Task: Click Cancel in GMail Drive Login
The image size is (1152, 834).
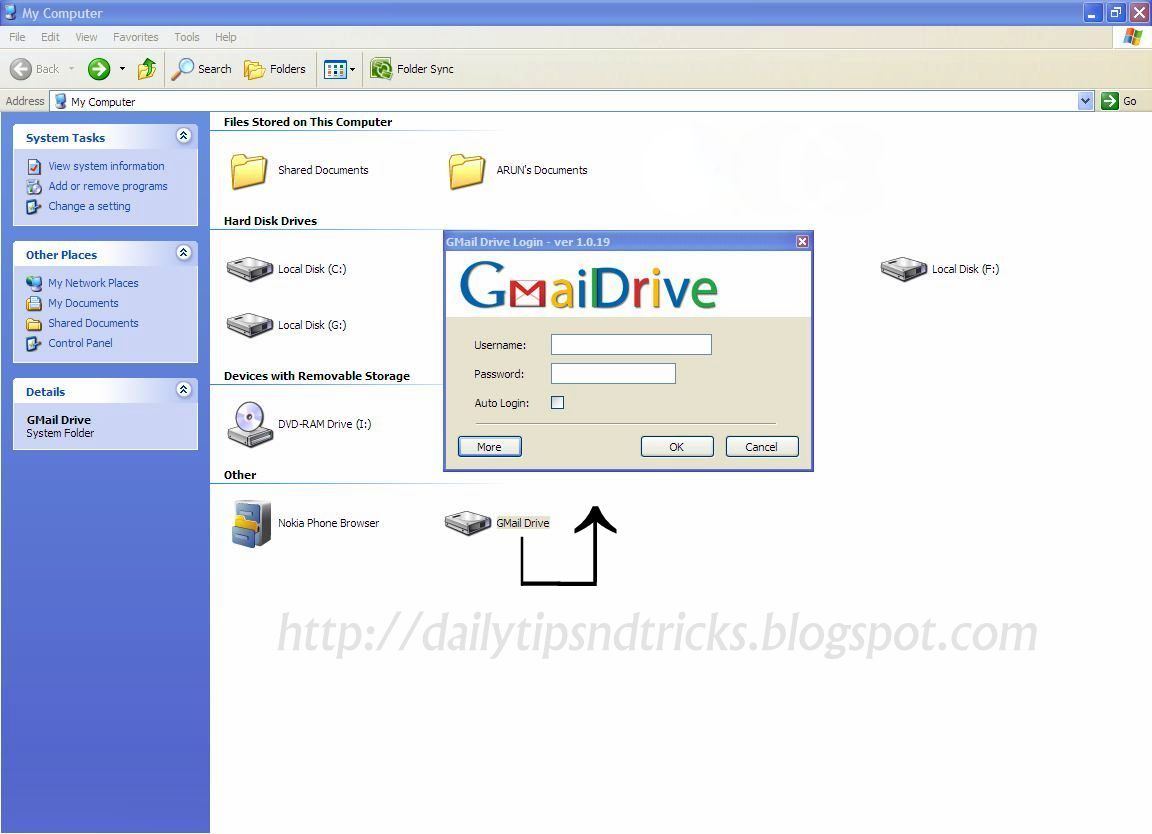Action: click(x=762, y=447)
